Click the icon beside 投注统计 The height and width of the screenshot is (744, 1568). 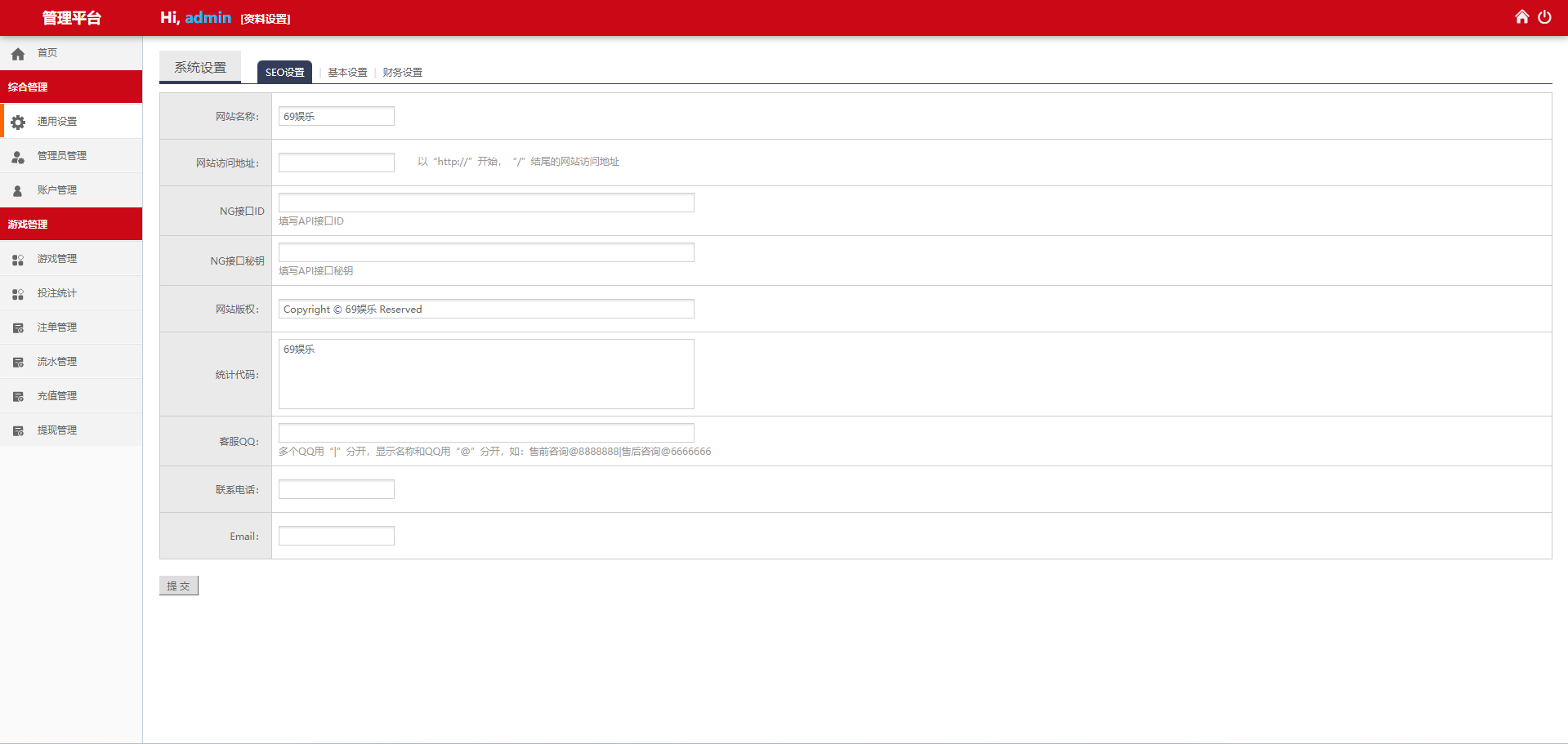18,294
